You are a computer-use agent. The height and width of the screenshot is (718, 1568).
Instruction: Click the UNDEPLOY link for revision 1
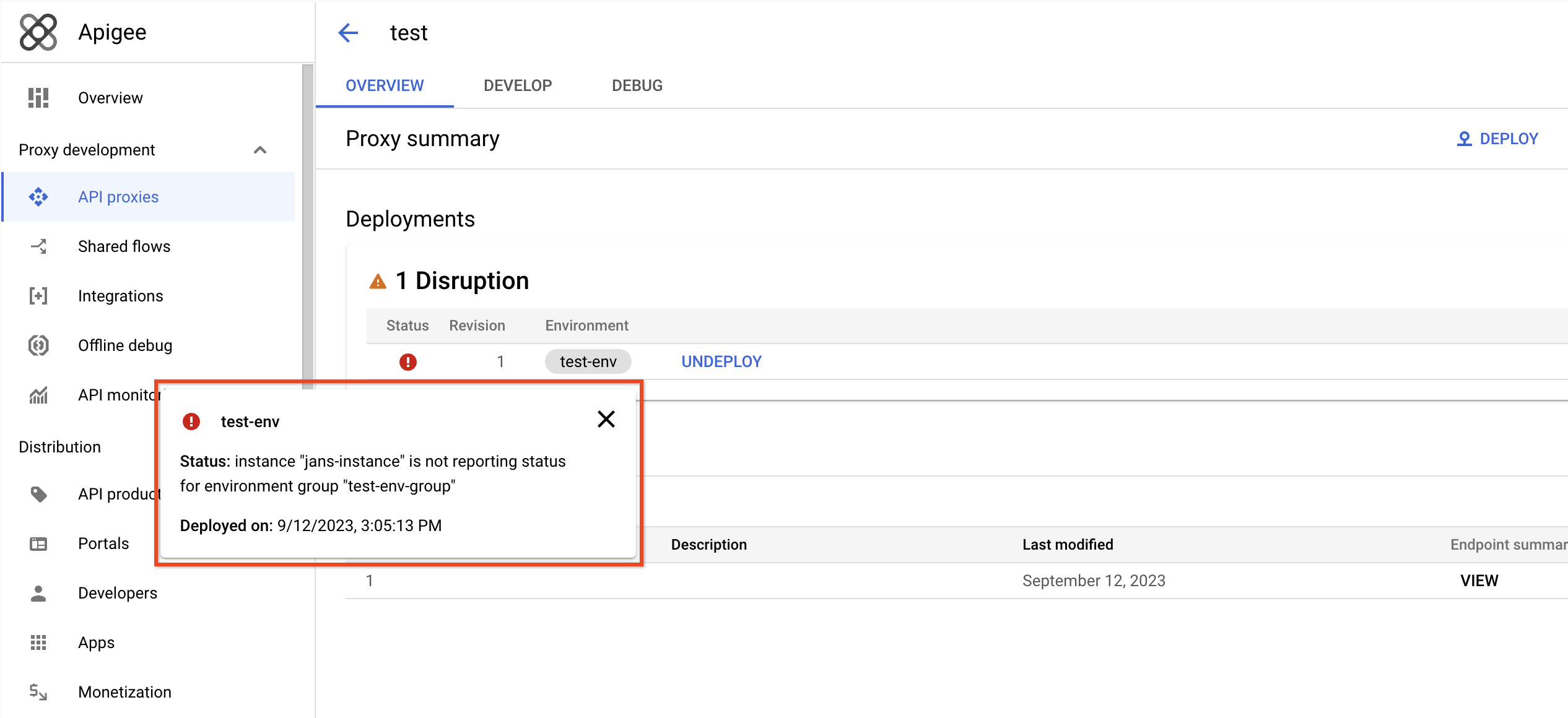pos(721,361)
